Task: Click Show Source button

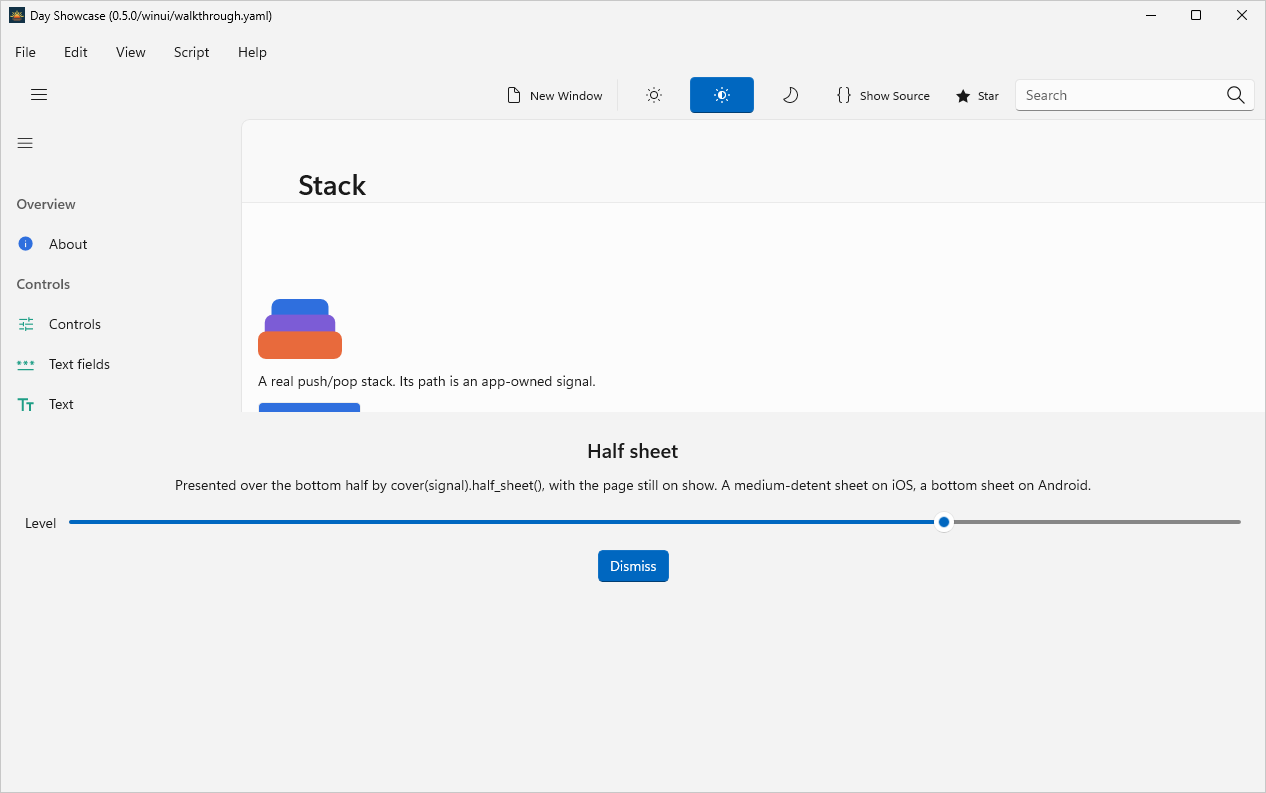Action: click(x=883, y=95)
